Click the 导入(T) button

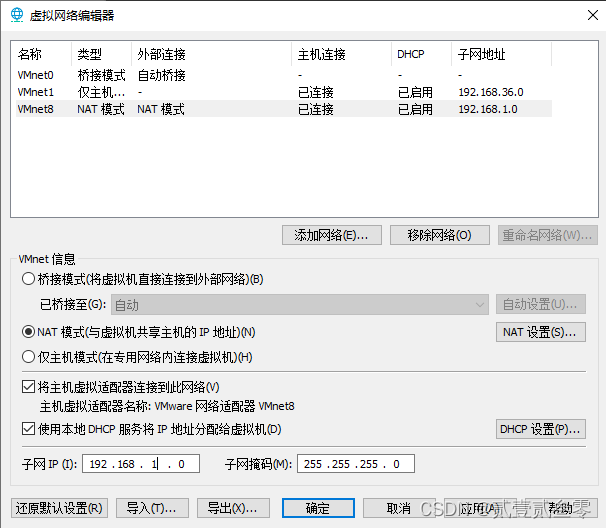point(152,508)
